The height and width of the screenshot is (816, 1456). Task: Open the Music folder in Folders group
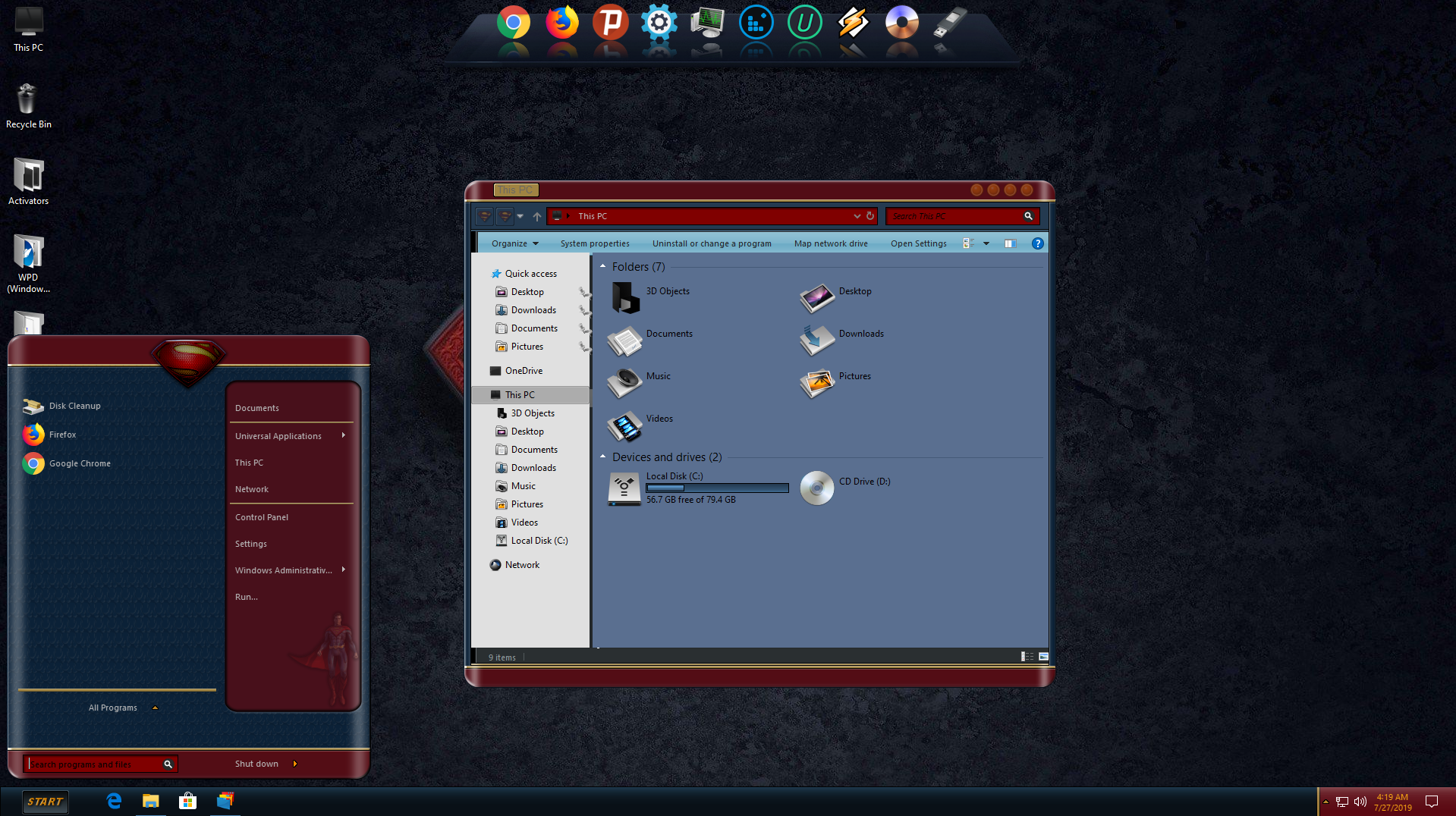(626, 384)
